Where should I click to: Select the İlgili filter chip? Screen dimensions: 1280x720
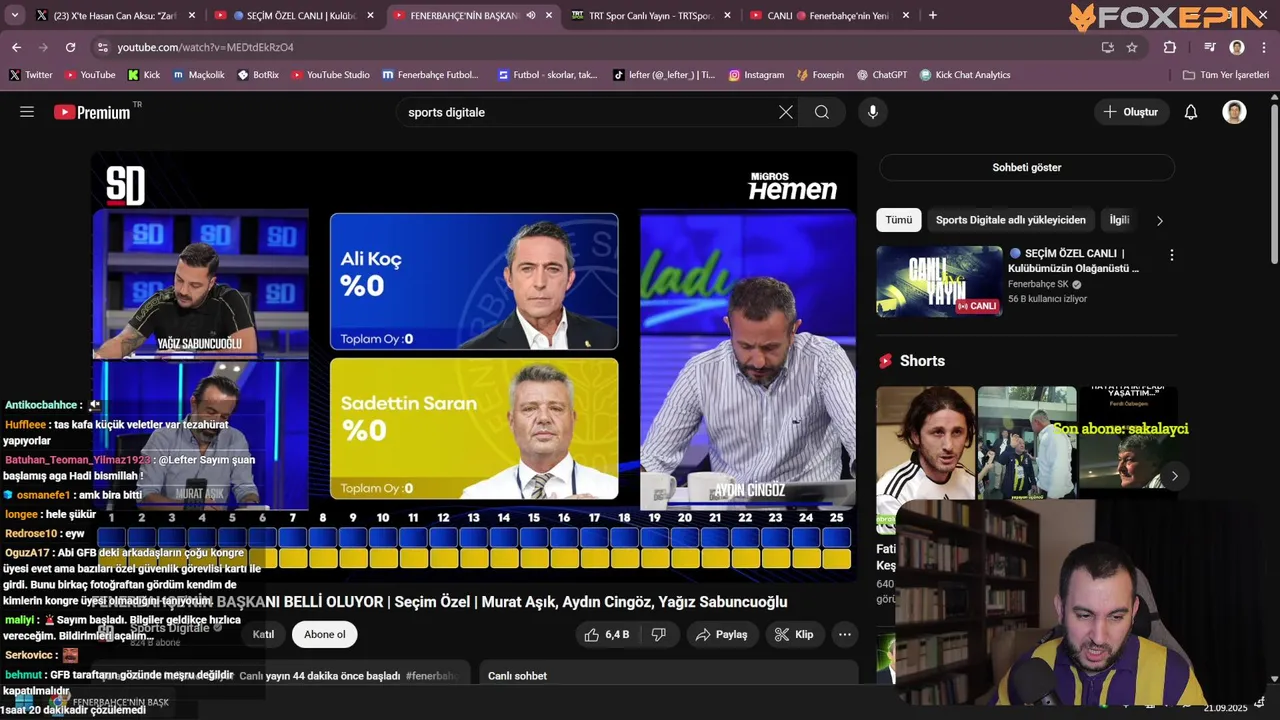pos(1119,220)
